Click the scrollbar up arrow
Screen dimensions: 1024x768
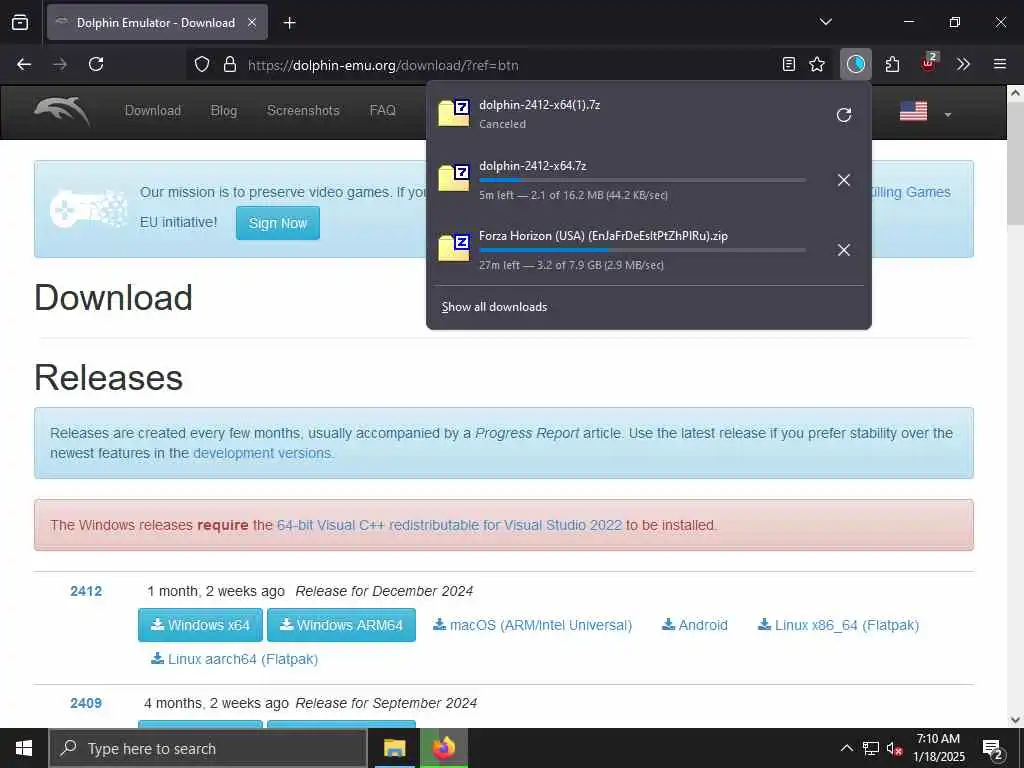(1015, 93)
